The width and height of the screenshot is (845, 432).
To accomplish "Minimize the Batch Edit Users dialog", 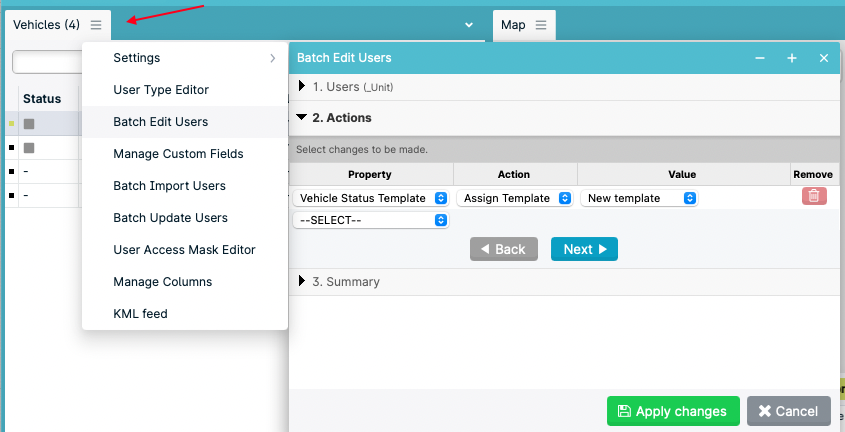I will 760,58.
